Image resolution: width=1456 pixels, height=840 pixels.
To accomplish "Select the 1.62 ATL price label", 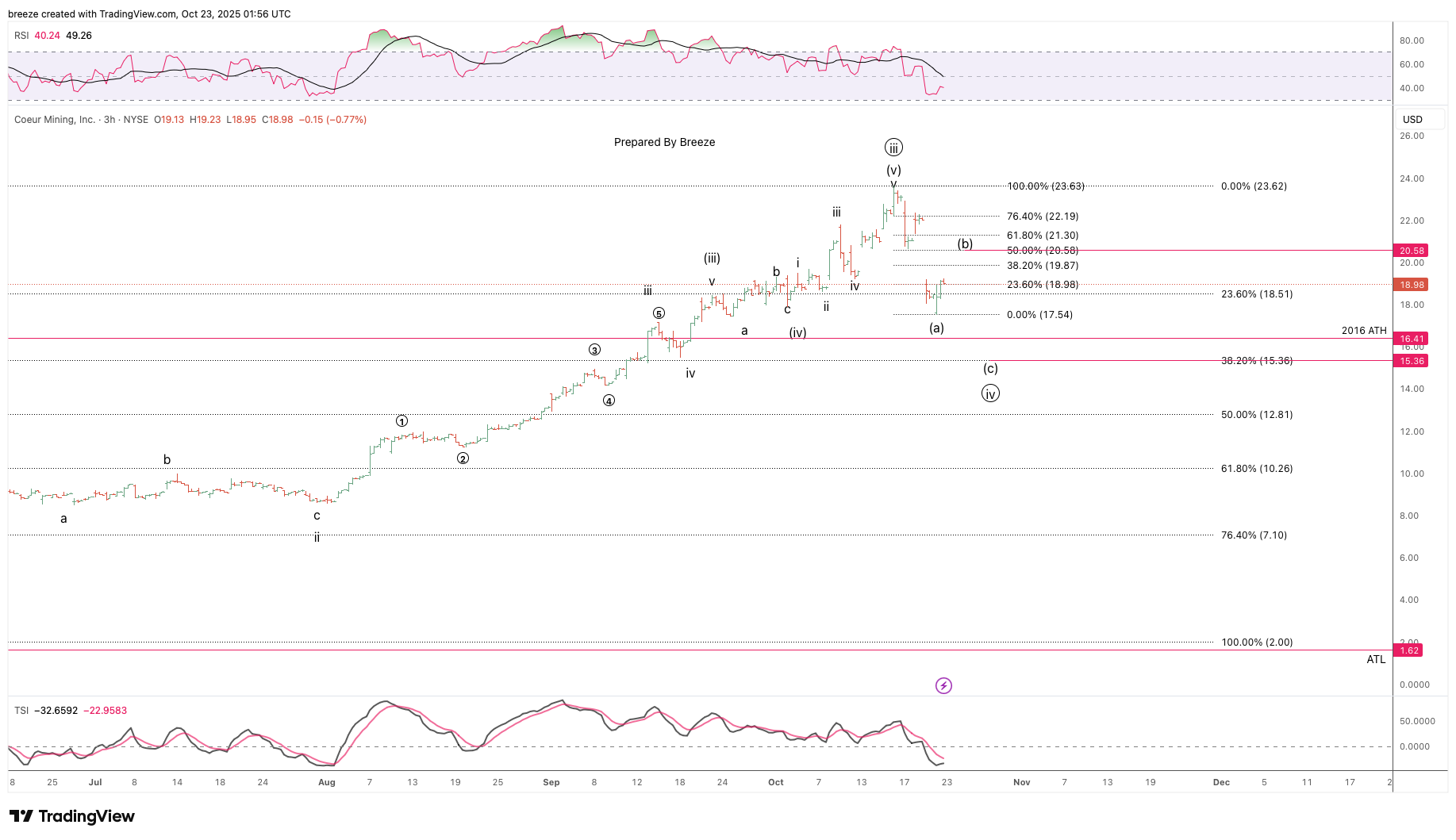I will click(1409, 650).
